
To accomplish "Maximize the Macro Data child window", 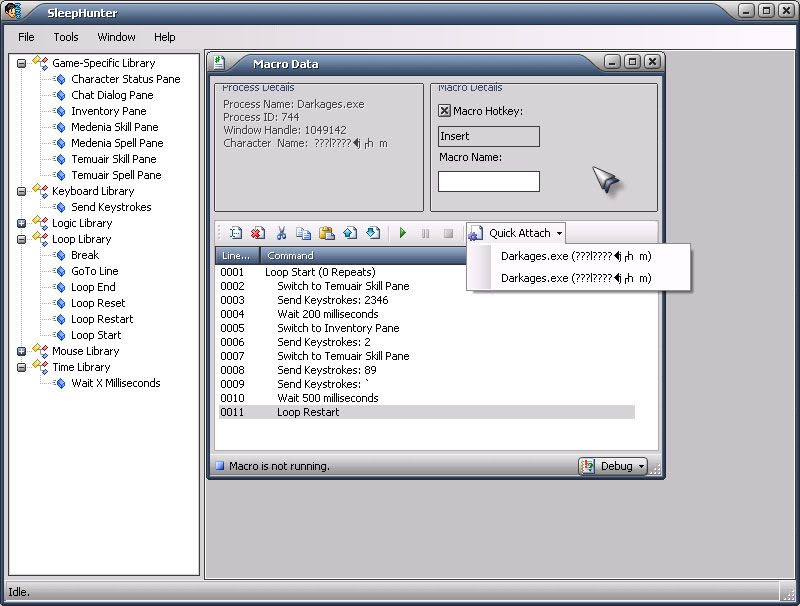I will [x=632, y=62].
